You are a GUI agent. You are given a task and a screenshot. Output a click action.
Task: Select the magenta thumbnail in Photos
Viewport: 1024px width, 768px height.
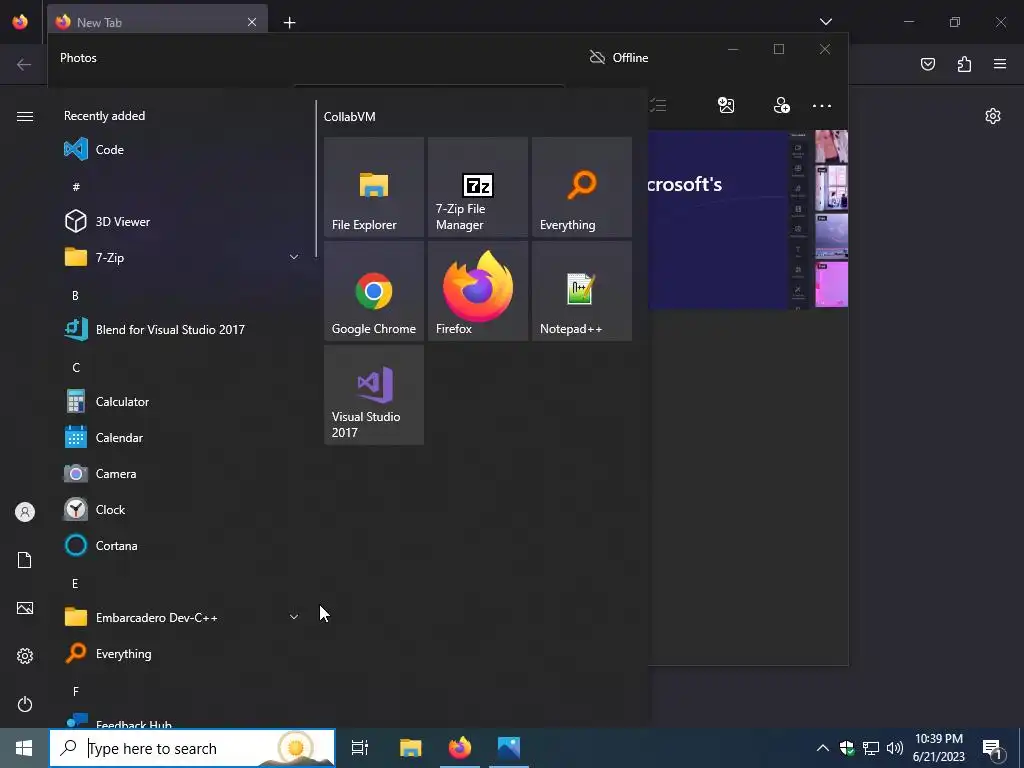[831, 284]
